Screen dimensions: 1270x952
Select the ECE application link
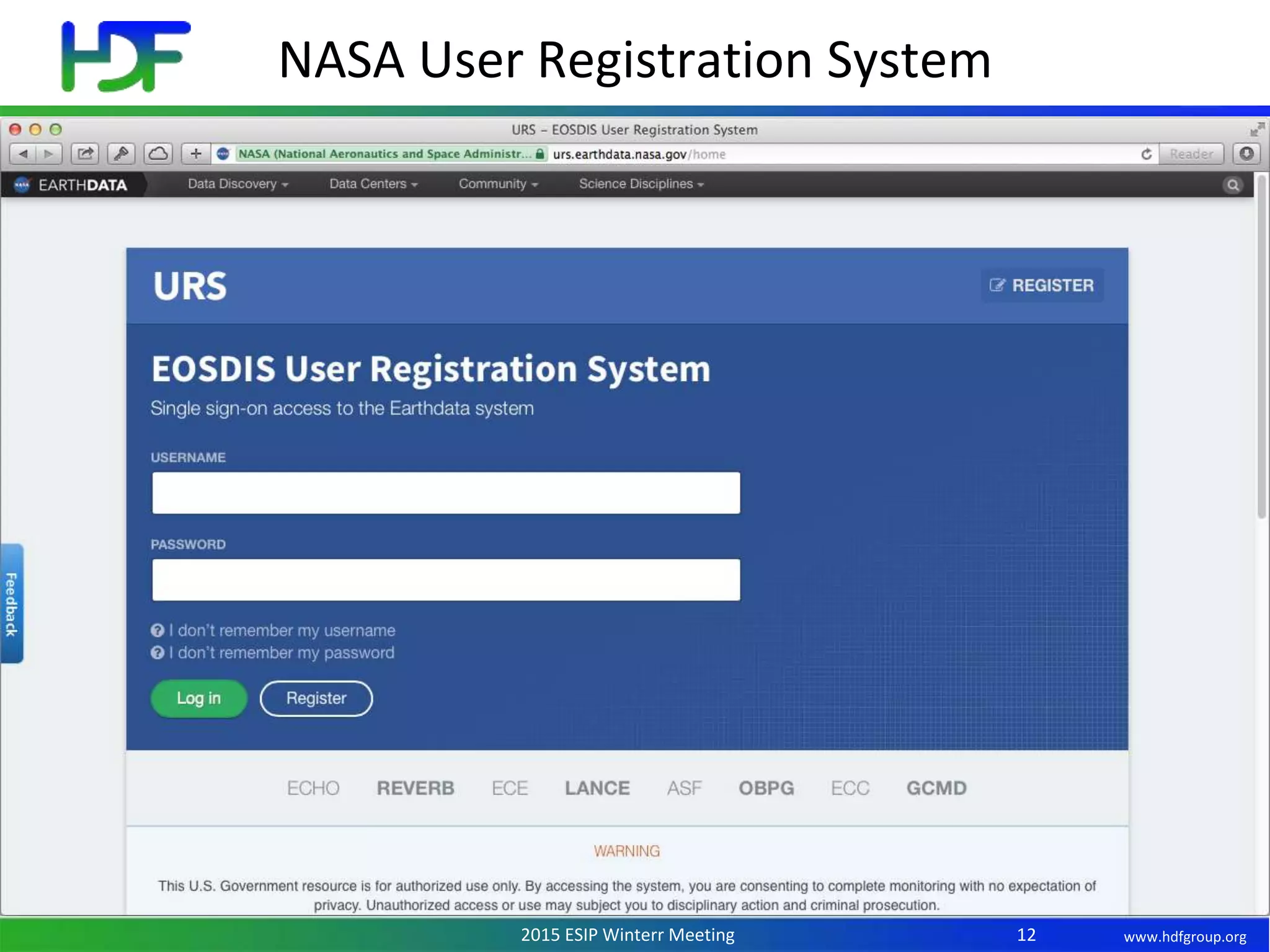tap(510, 788)
